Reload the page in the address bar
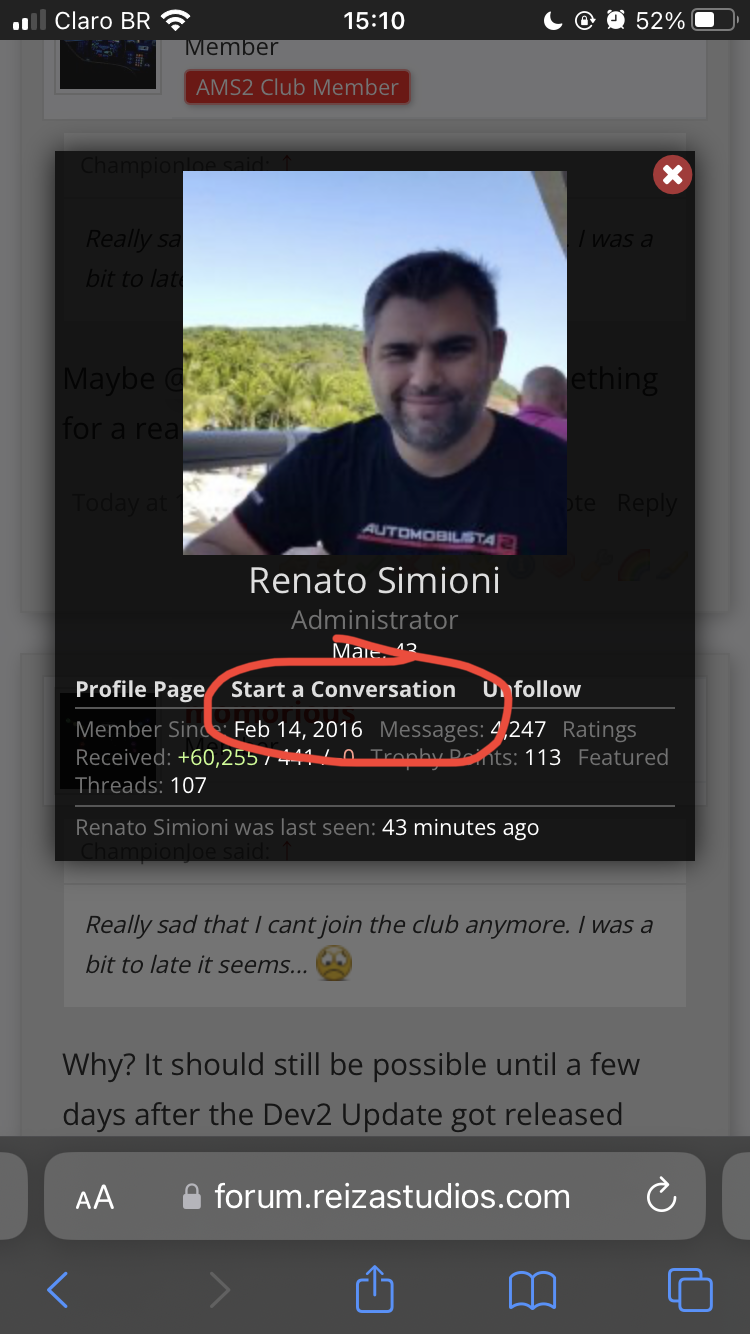 click(661, 1196)
